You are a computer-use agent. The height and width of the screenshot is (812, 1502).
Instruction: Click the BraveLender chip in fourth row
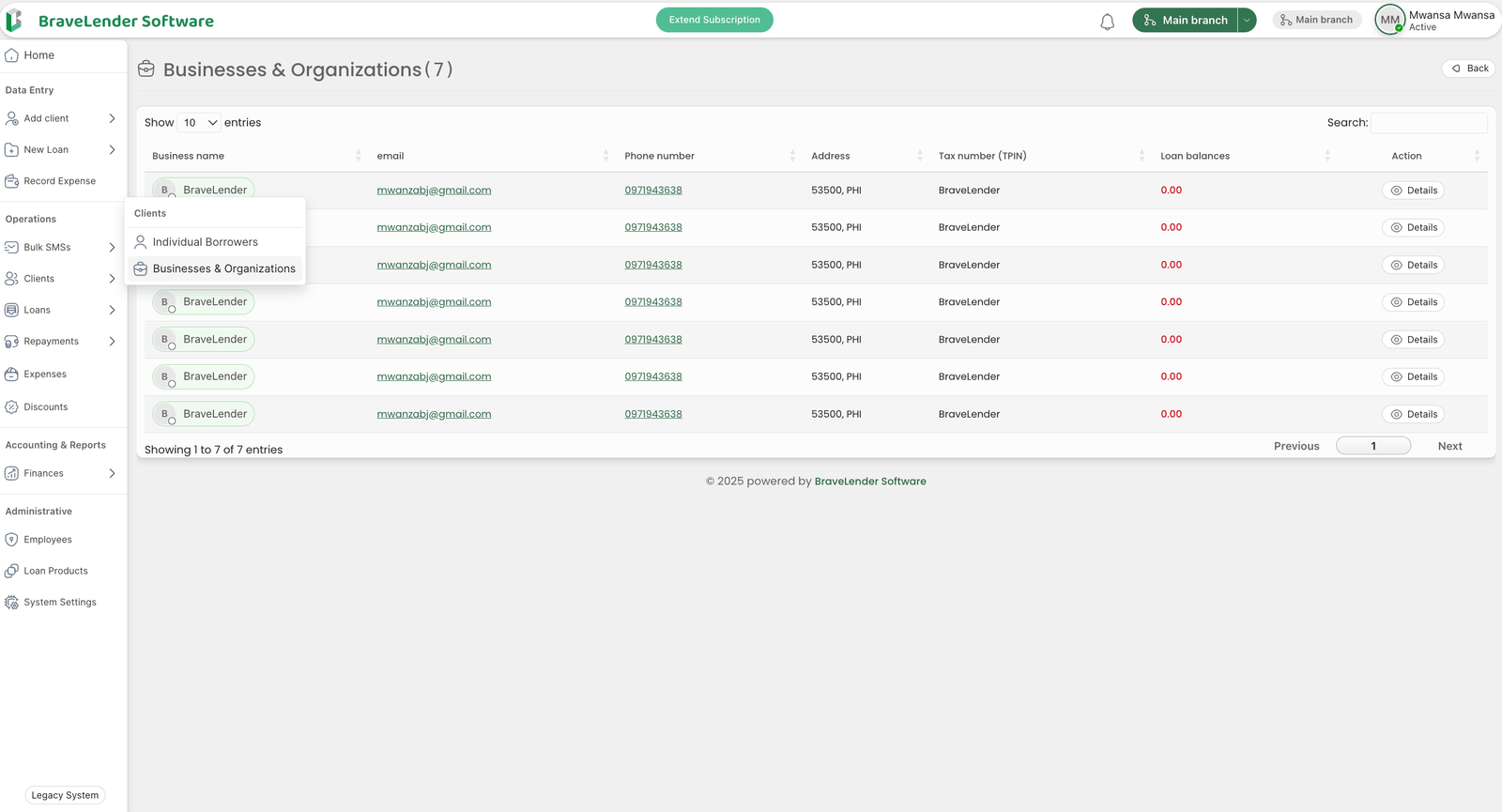coord(204,302)
